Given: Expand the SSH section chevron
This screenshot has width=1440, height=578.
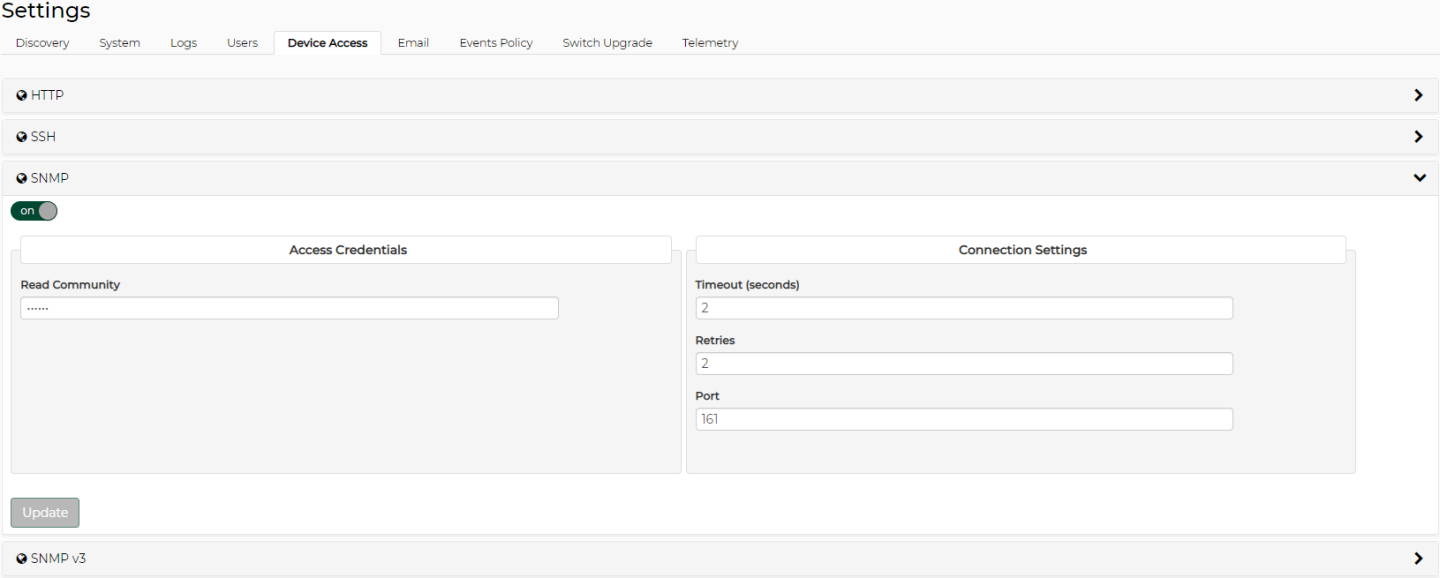Looking at the screenshot, I should pyautogui.click(x=1418, y=137).
